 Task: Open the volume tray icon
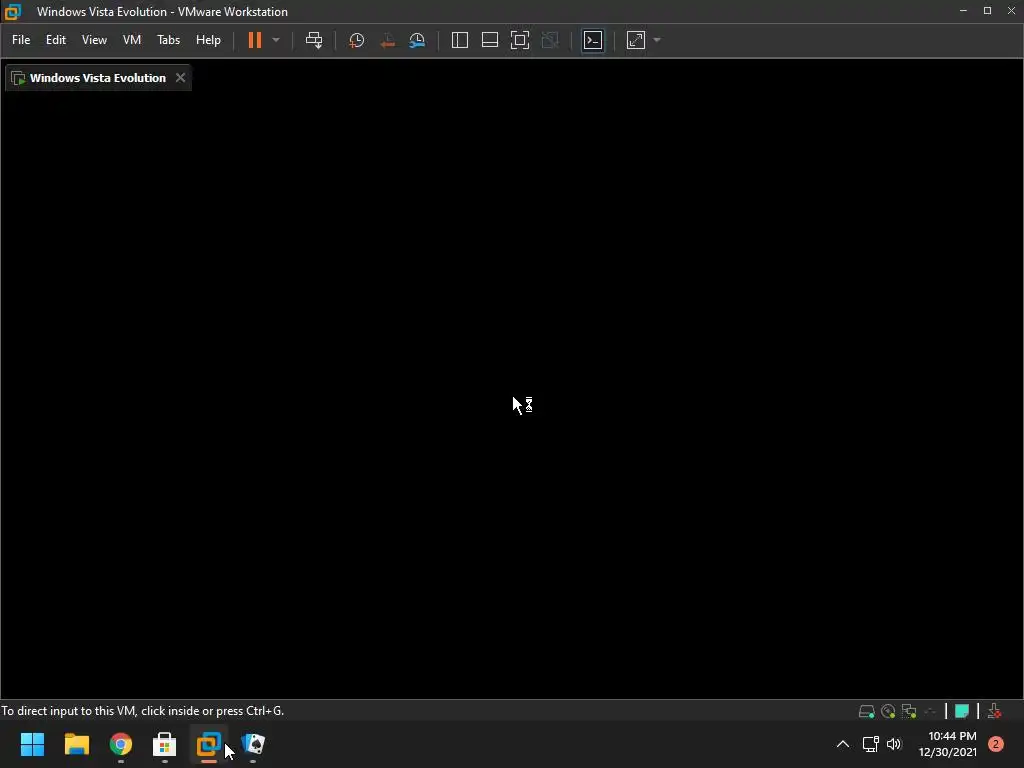pyautogui.click(x=894, y=744)
